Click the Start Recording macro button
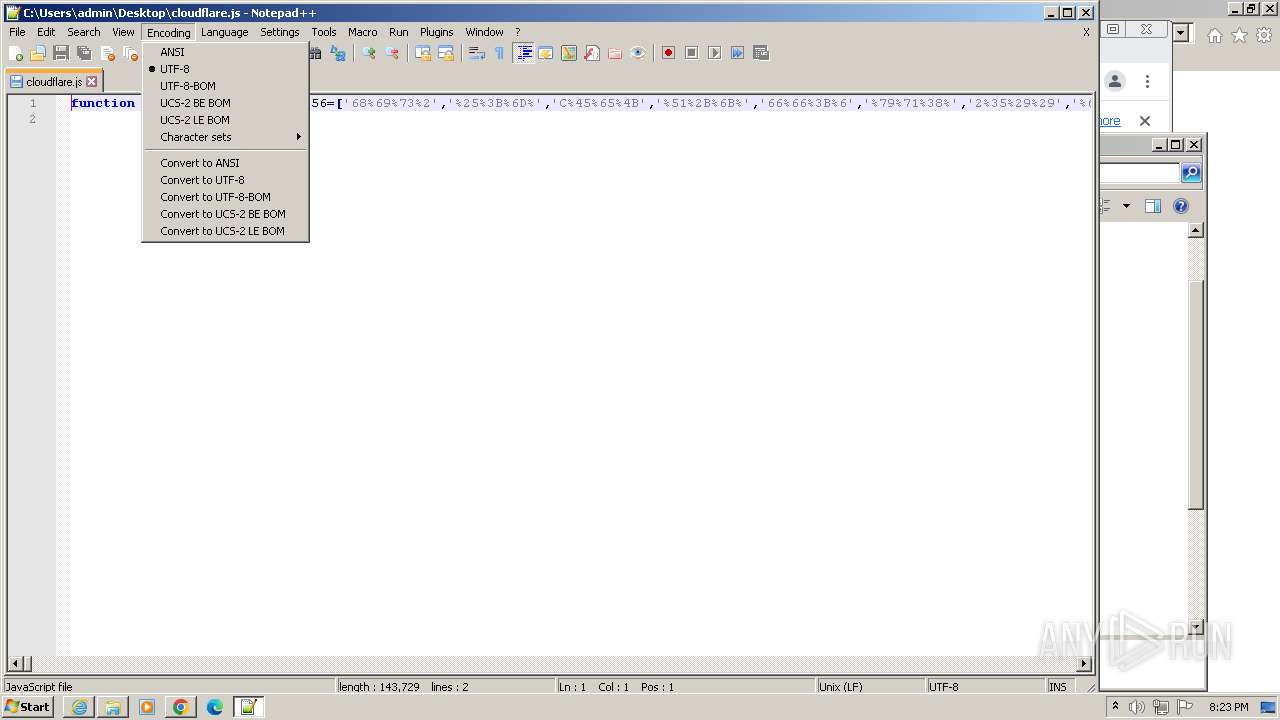 tap(669, 53)
